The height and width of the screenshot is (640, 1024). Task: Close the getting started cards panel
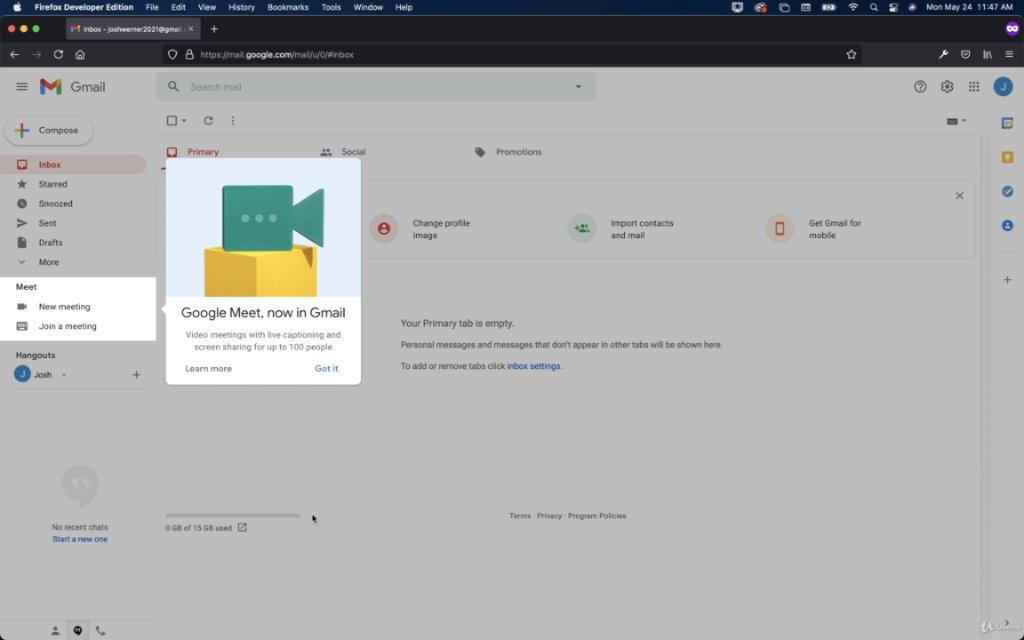[x=959, y=195]
